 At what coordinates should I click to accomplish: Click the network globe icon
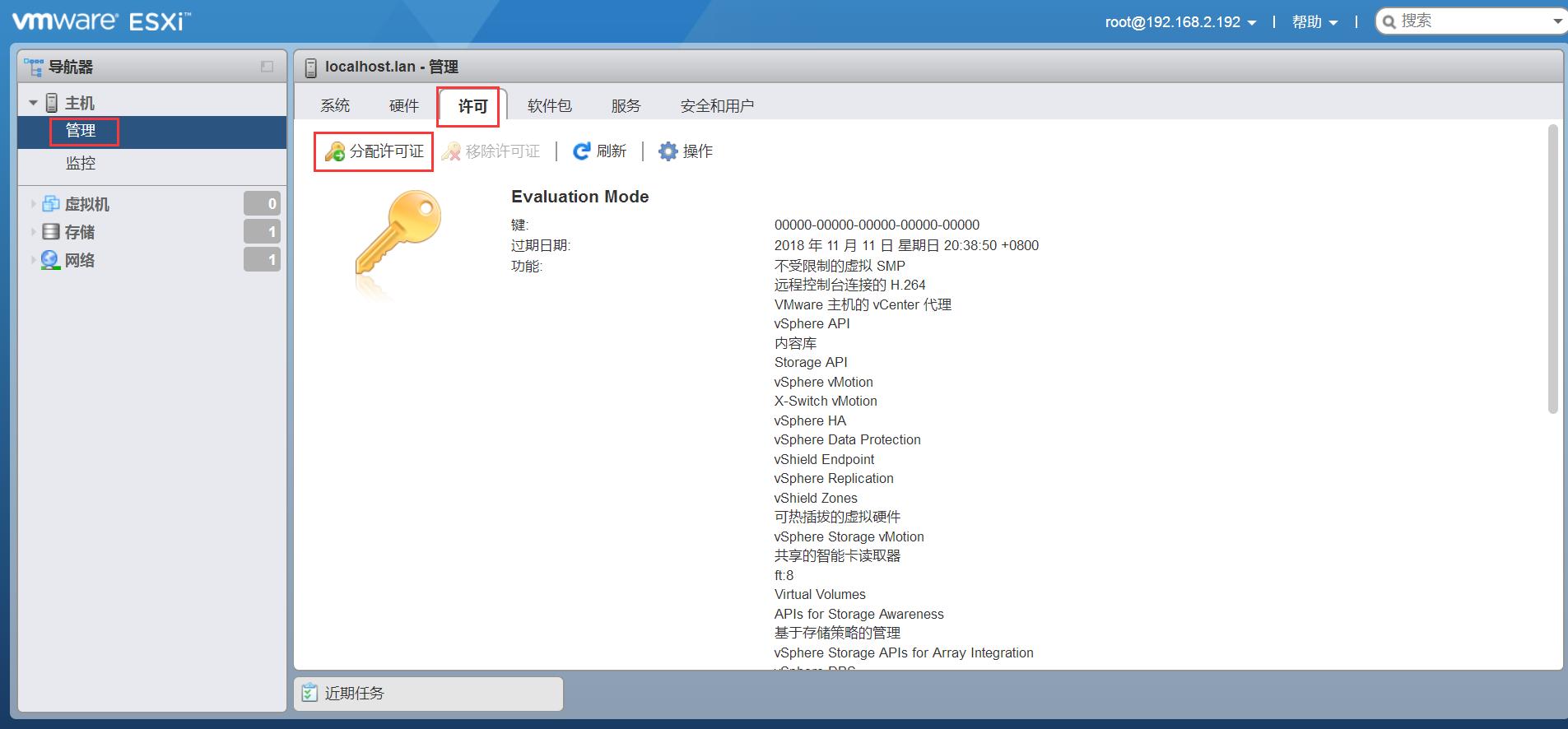(50, 260)
